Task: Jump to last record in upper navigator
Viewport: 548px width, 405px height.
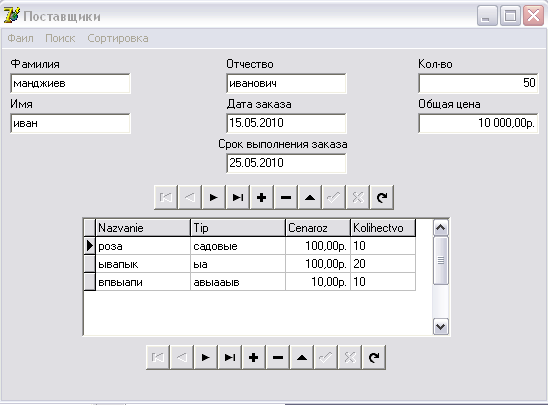Action: (238, 197)
